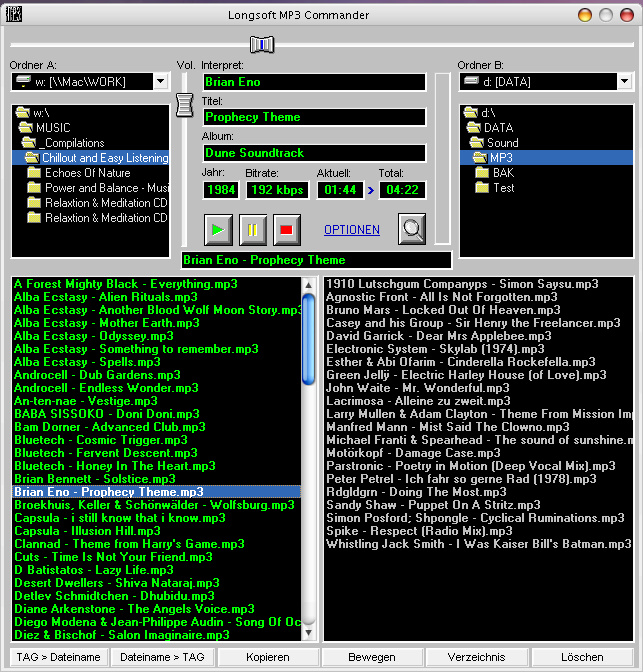
Task: Open the Ordner B drive dropdown
Action: [x=624, y=81]
